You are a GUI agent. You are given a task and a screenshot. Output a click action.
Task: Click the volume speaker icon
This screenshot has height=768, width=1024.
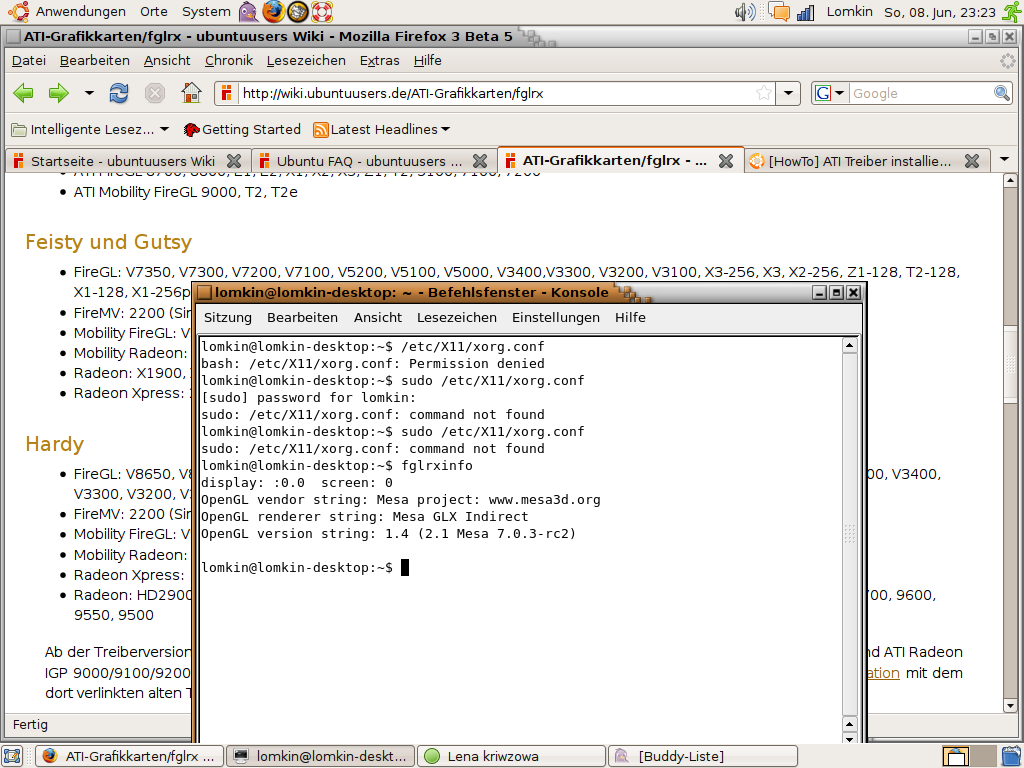[744, 12]
